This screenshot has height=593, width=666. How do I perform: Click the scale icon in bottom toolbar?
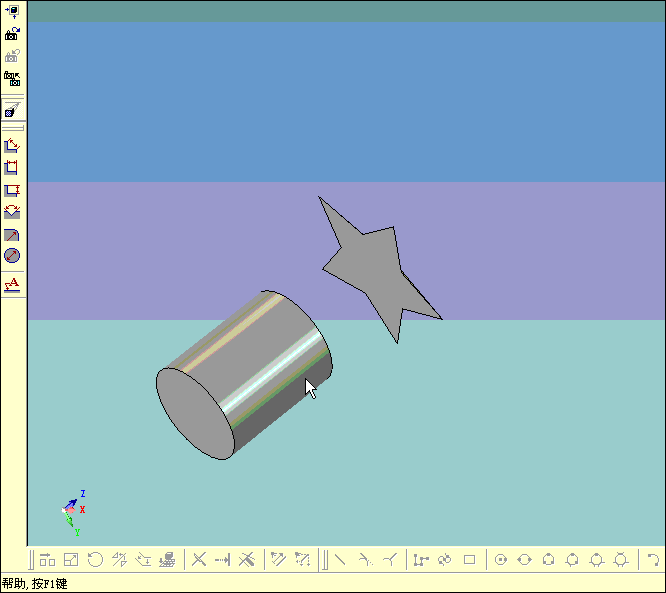71,560
